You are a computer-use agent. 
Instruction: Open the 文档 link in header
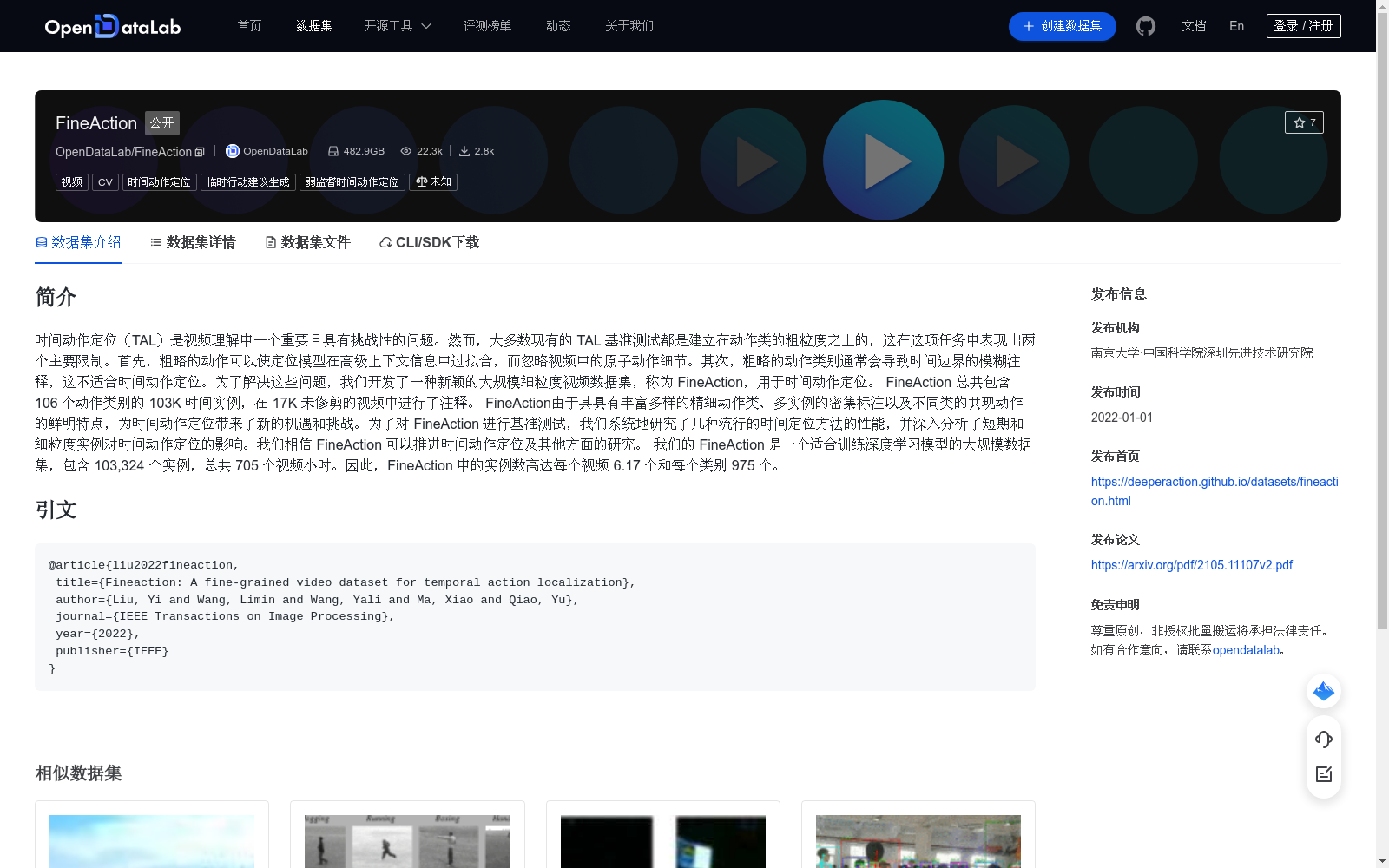pos(1194,26)
